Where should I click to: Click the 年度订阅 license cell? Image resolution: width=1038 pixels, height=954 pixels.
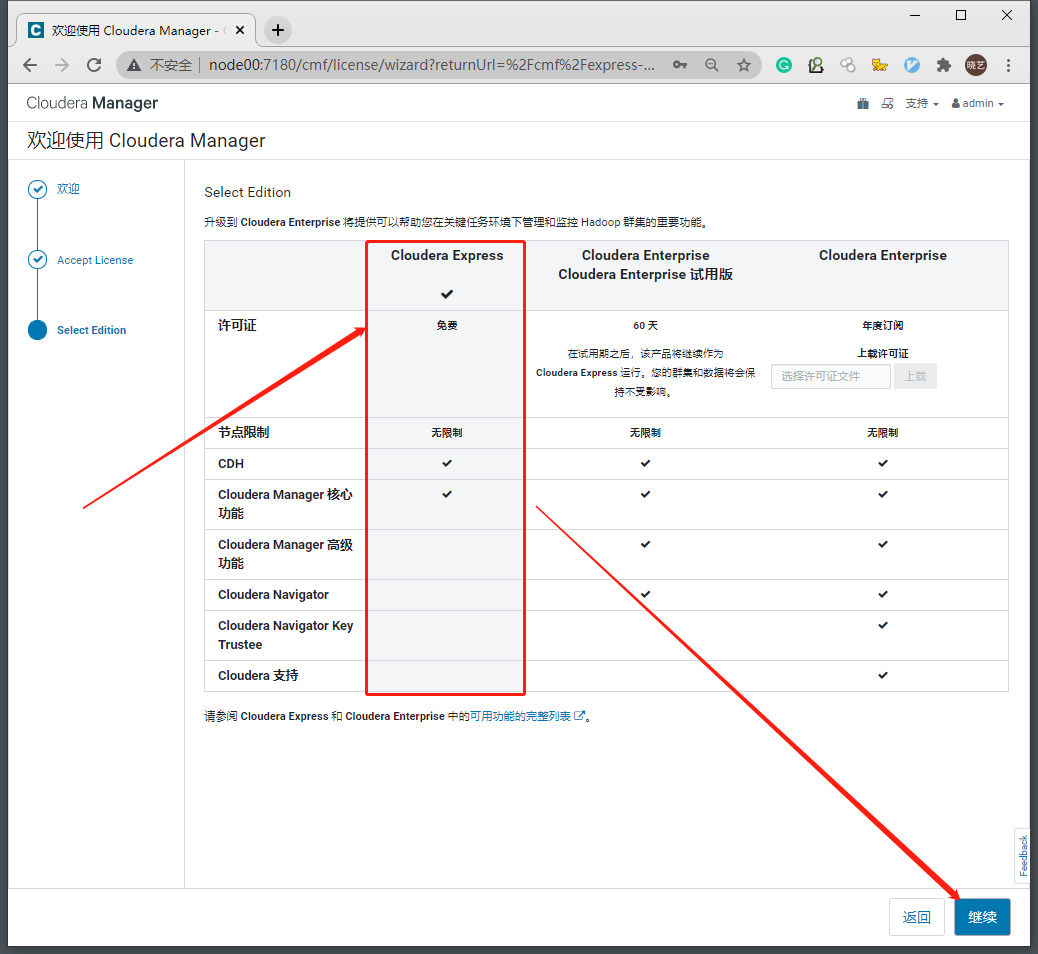pyautogui.click(x=882, y=325)
